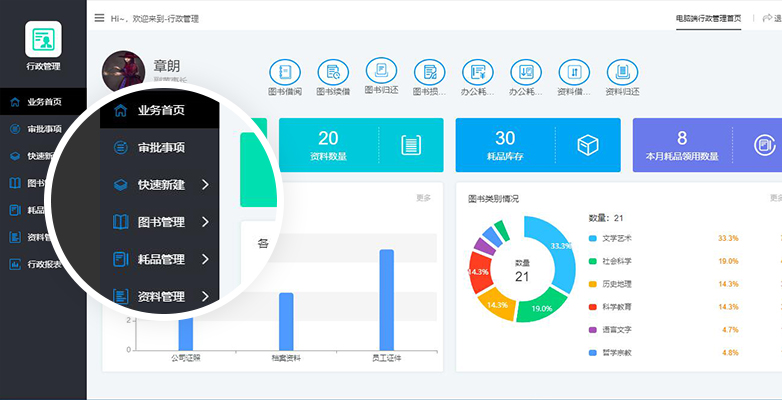Expand the 资料管理 chevron arrow

coord(205,296)
